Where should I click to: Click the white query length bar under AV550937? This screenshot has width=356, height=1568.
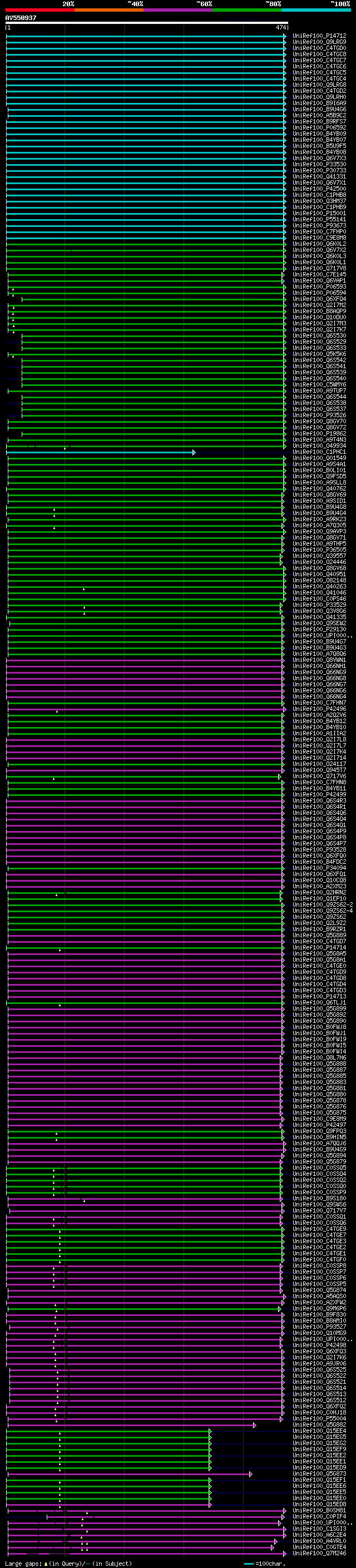(147, 23)
